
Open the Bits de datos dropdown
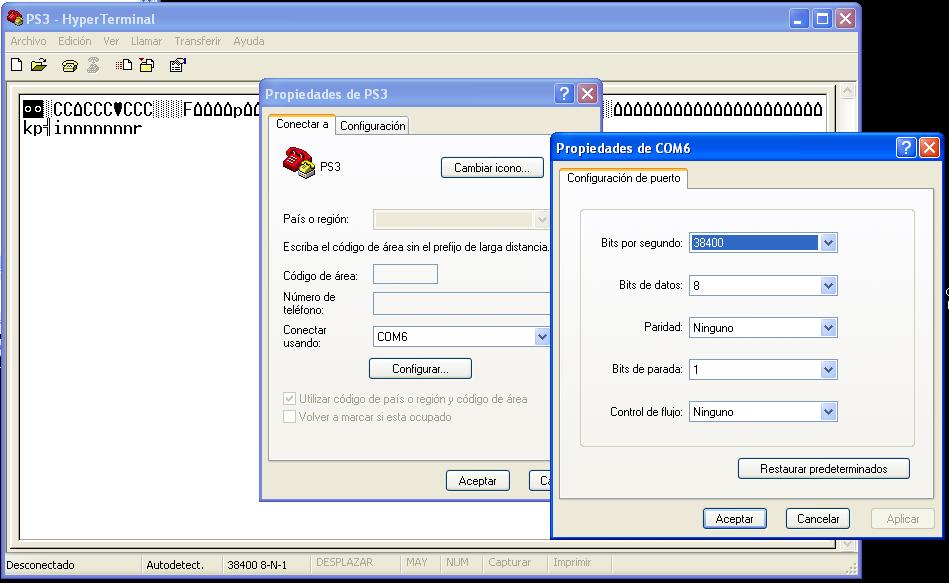[828, 285]
